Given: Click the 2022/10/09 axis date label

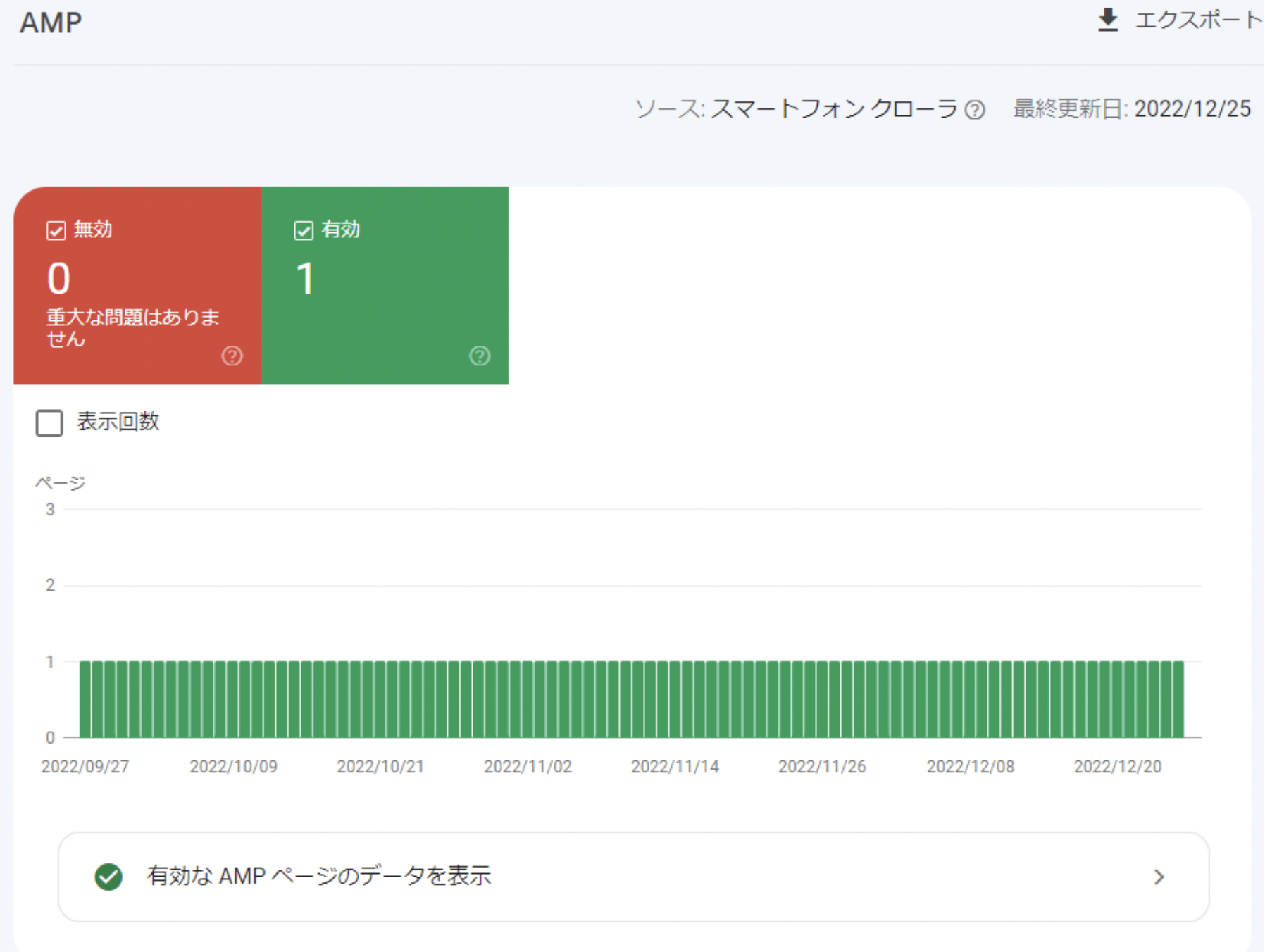Looking at the screenshot, I should point(233,767).
